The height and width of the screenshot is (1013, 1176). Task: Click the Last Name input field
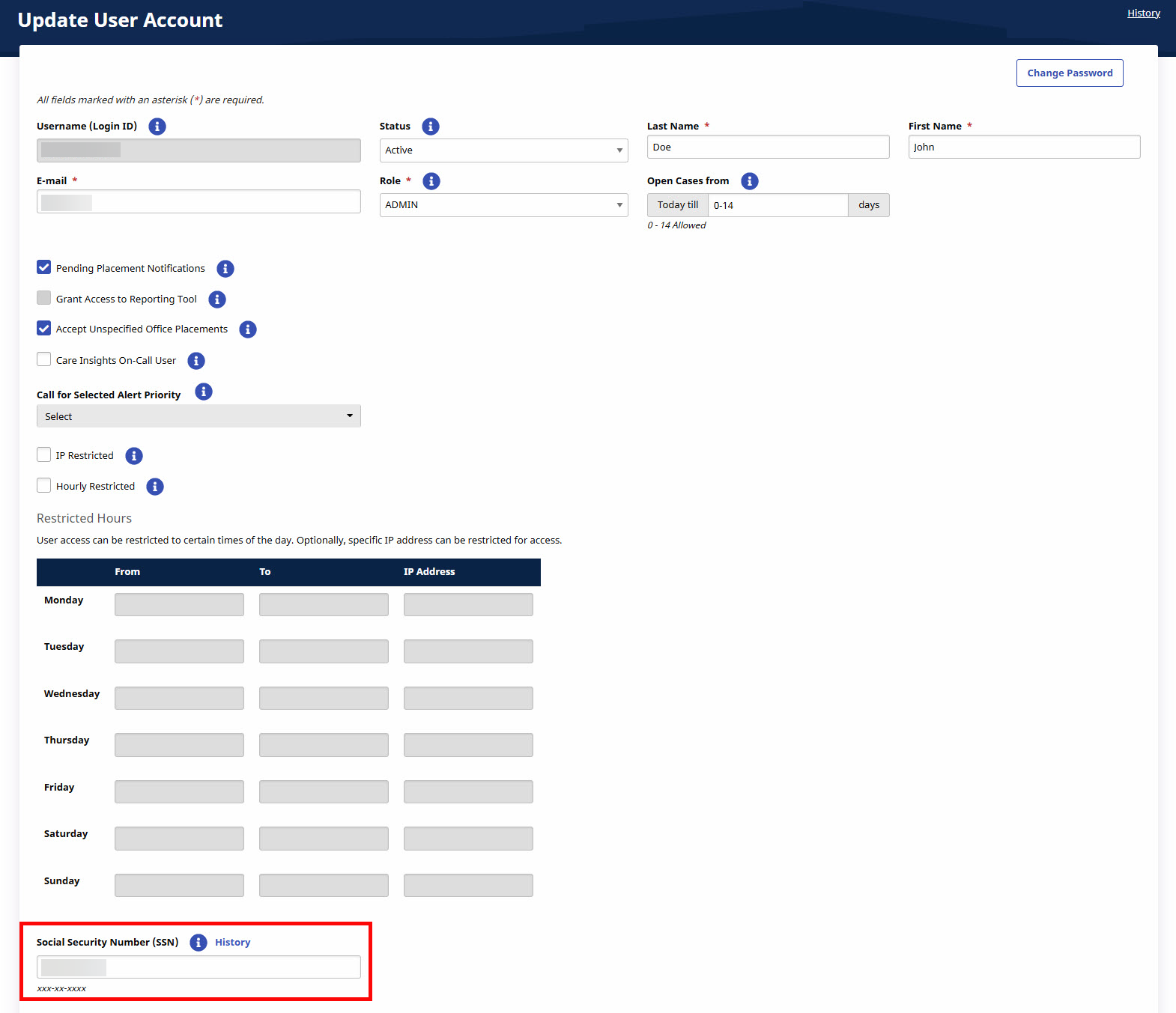(x=768, y=147)
